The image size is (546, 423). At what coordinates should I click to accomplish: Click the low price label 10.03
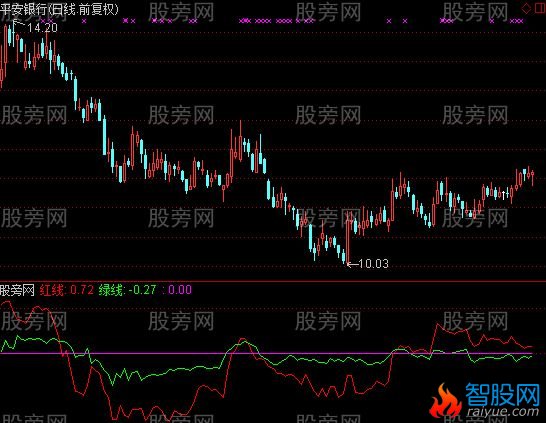click(x=373, y=264)
